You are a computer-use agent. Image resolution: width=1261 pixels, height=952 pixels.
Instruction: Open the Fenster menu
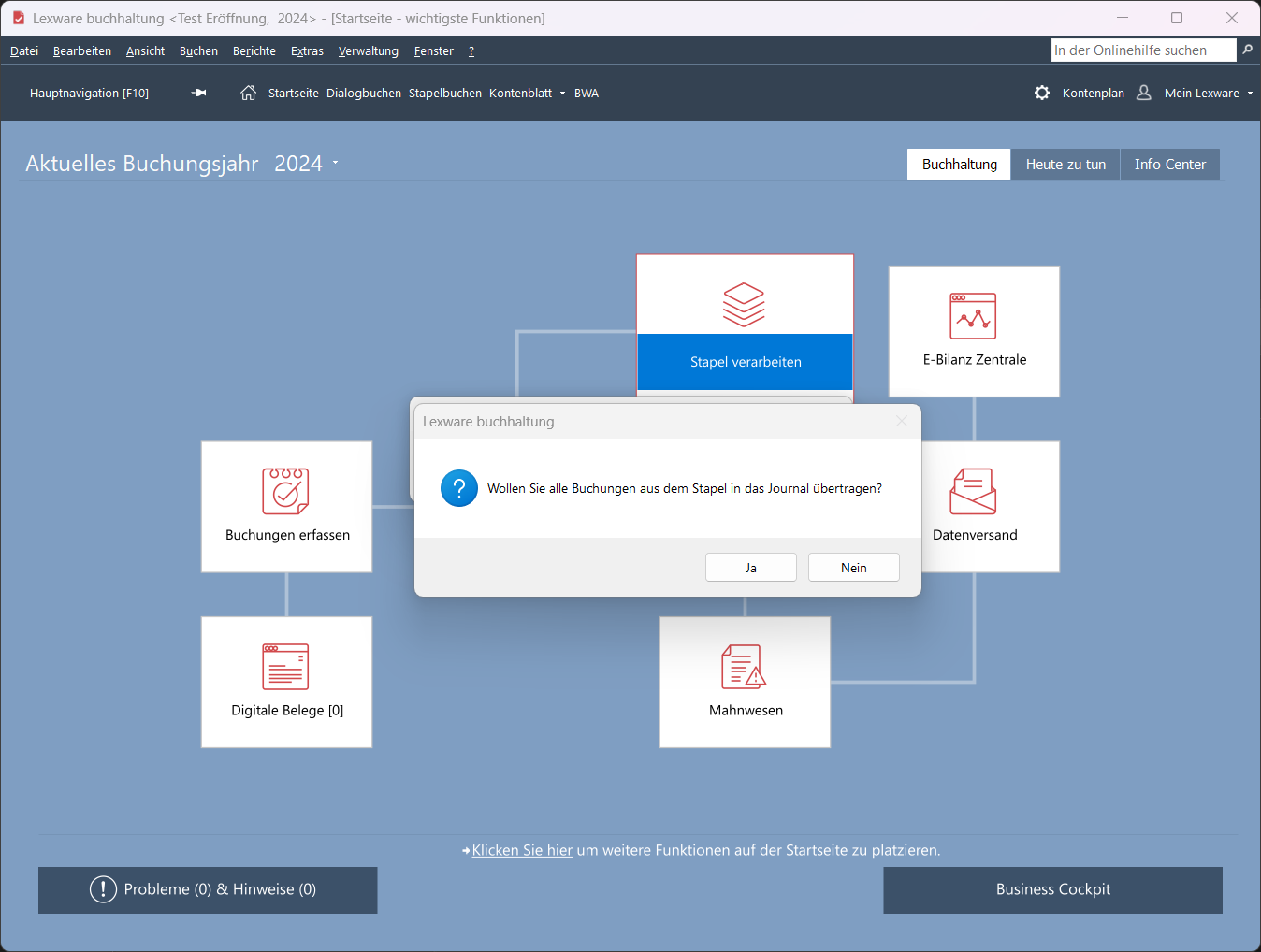point(434,51)
